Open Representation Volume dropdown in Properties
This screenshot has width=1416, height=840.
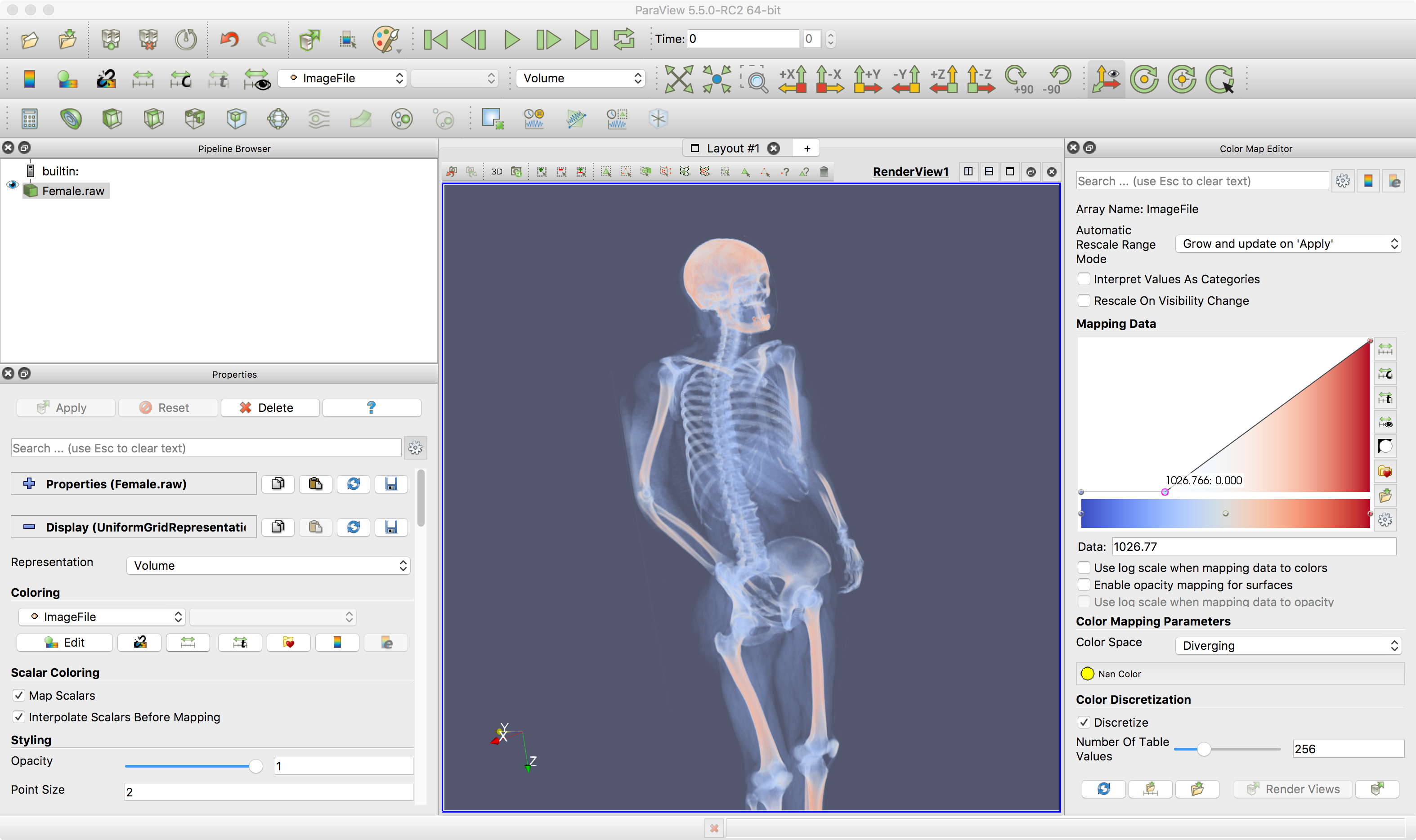tap(269, 566)
